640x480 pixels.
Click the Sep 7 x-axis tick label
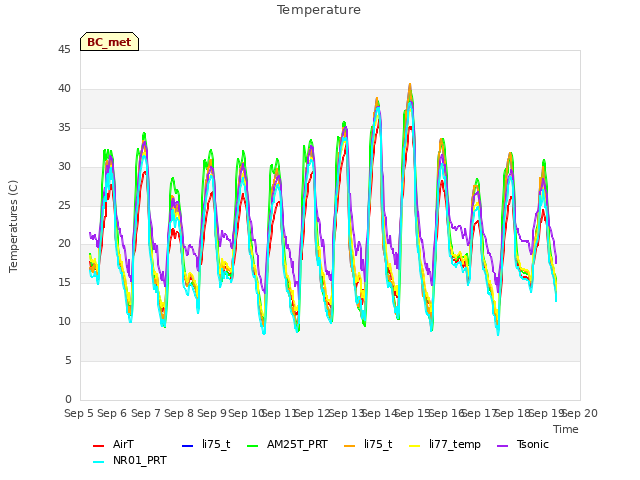pyautogui.click(x=146, y=413)
